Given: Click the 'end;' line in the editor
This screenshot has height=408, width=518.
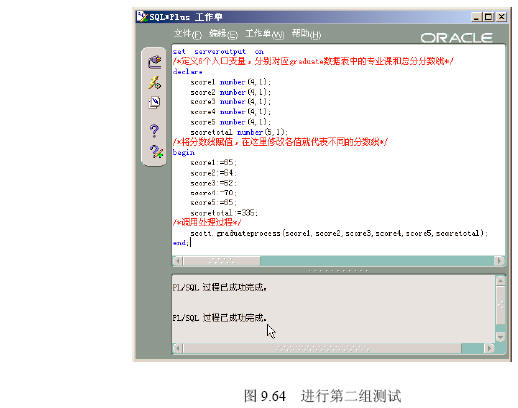Looking at the screenshot, I should click(181, 243).
